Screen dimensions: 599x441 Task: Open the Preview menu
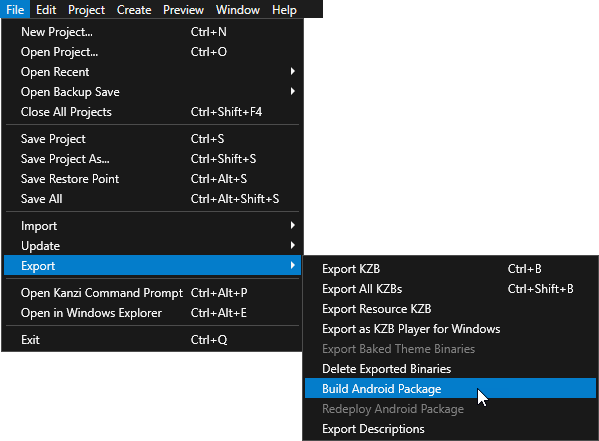(183, 9)
